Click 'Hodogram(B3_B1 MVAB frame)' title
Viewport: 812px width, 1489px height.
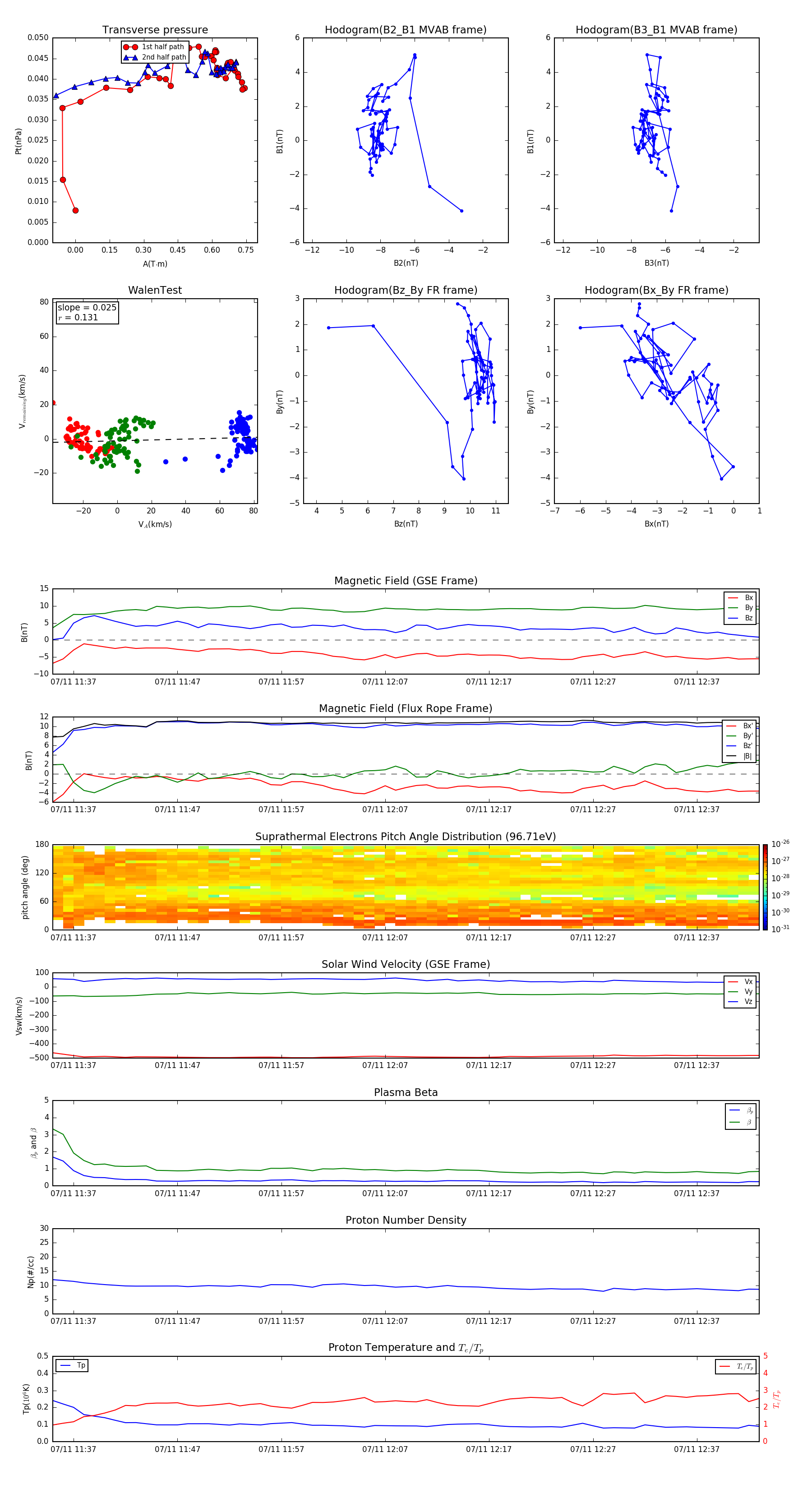tap(656, 30)
